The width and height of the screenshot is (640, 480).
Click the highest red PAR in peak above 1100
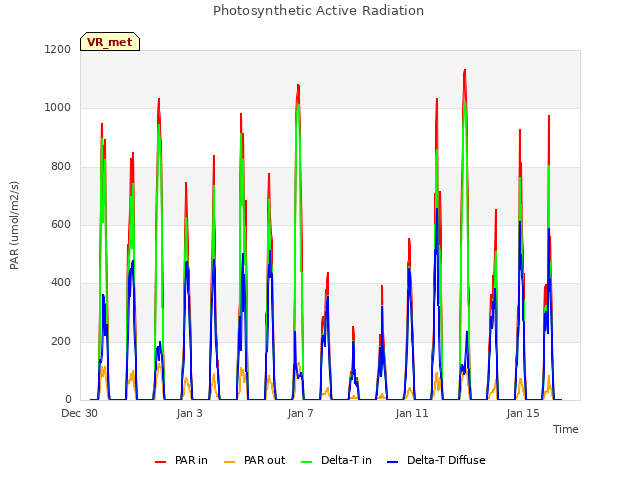pos(464,71)
